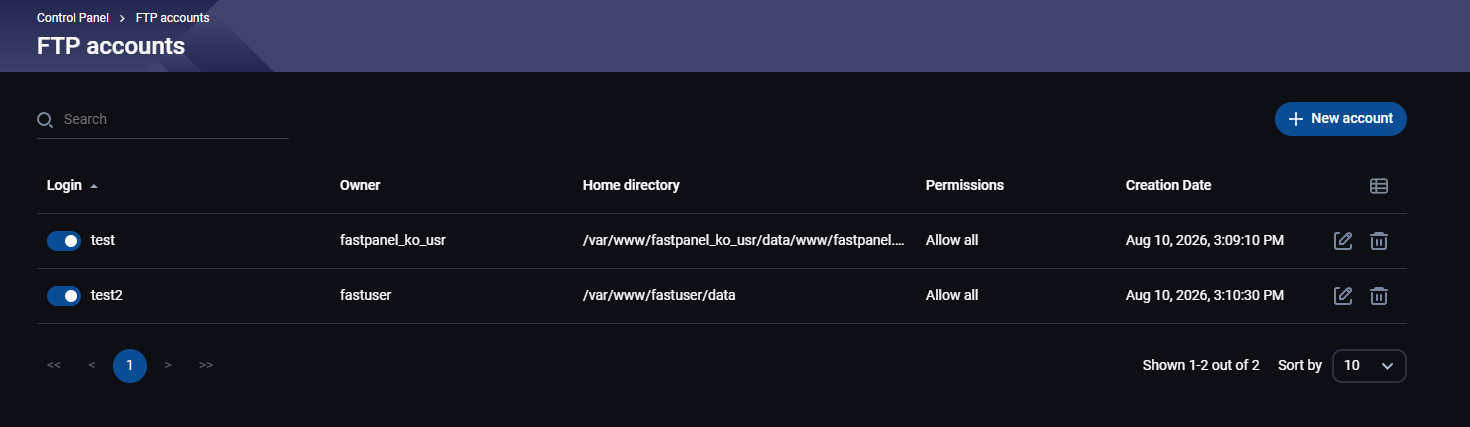1470x427 pixels.
Task: Delete the test2 FTP account
Action: pos(1379,295)
